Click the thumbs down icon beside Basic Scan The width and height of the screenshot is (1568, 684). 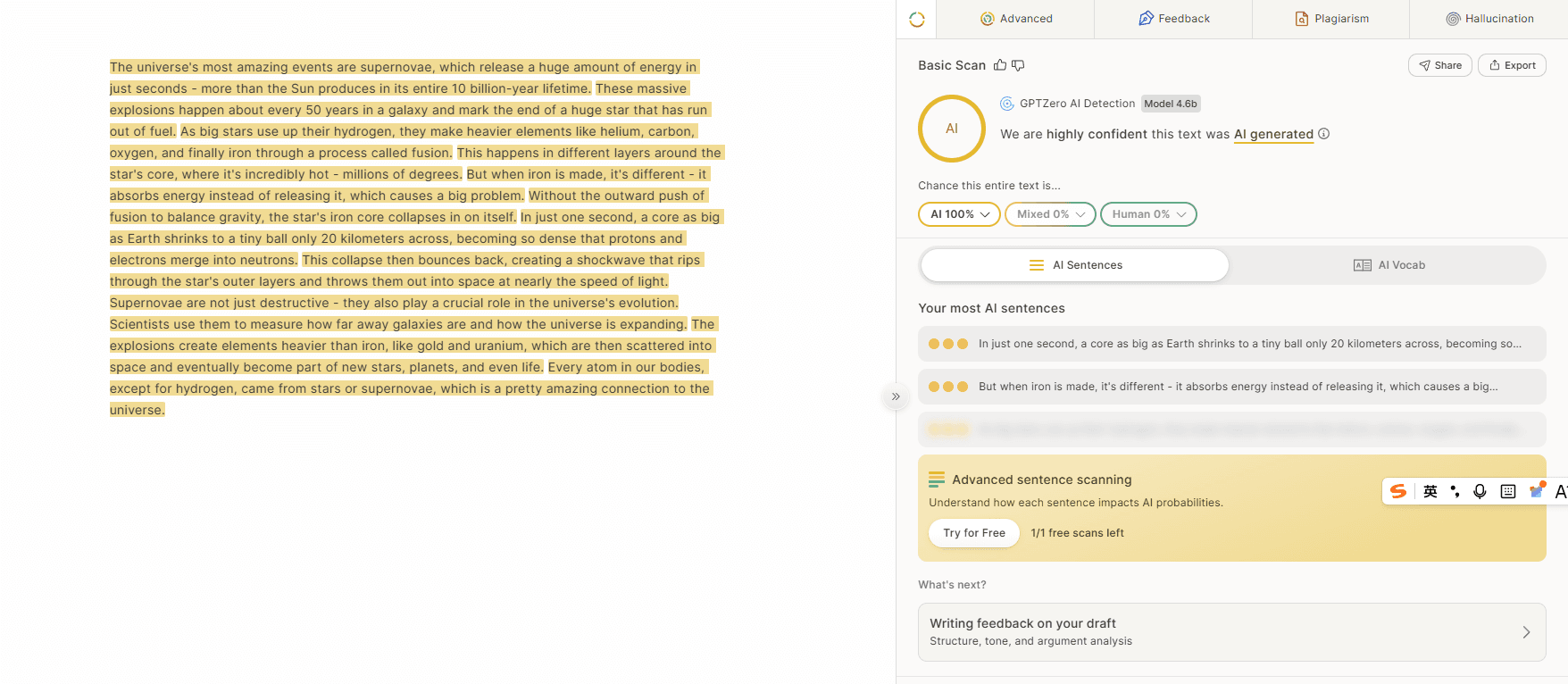[x=1018, y=65]
